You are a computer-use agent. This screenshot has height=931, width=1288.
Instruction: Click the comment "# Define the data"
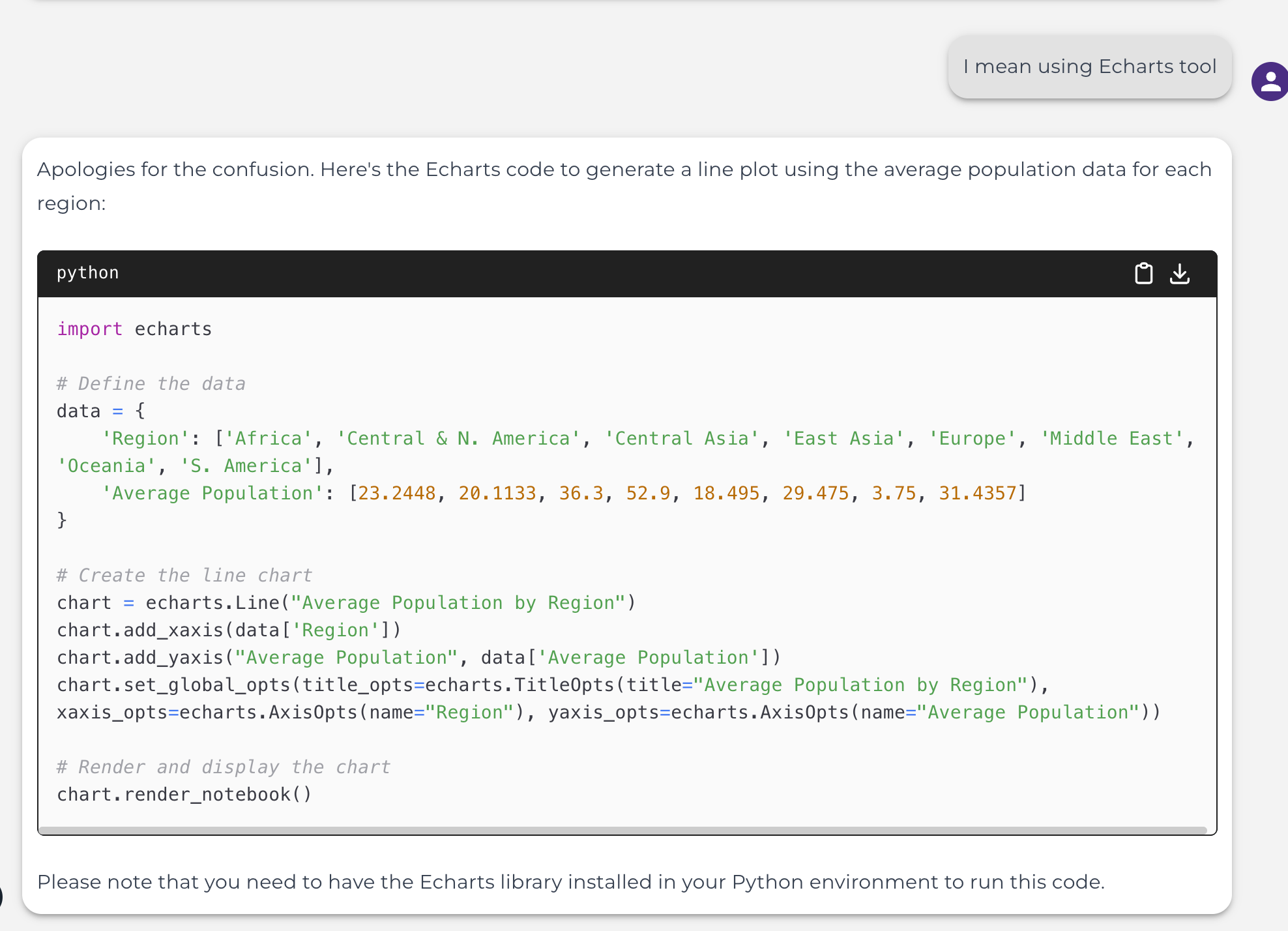[x=151, y=383]
